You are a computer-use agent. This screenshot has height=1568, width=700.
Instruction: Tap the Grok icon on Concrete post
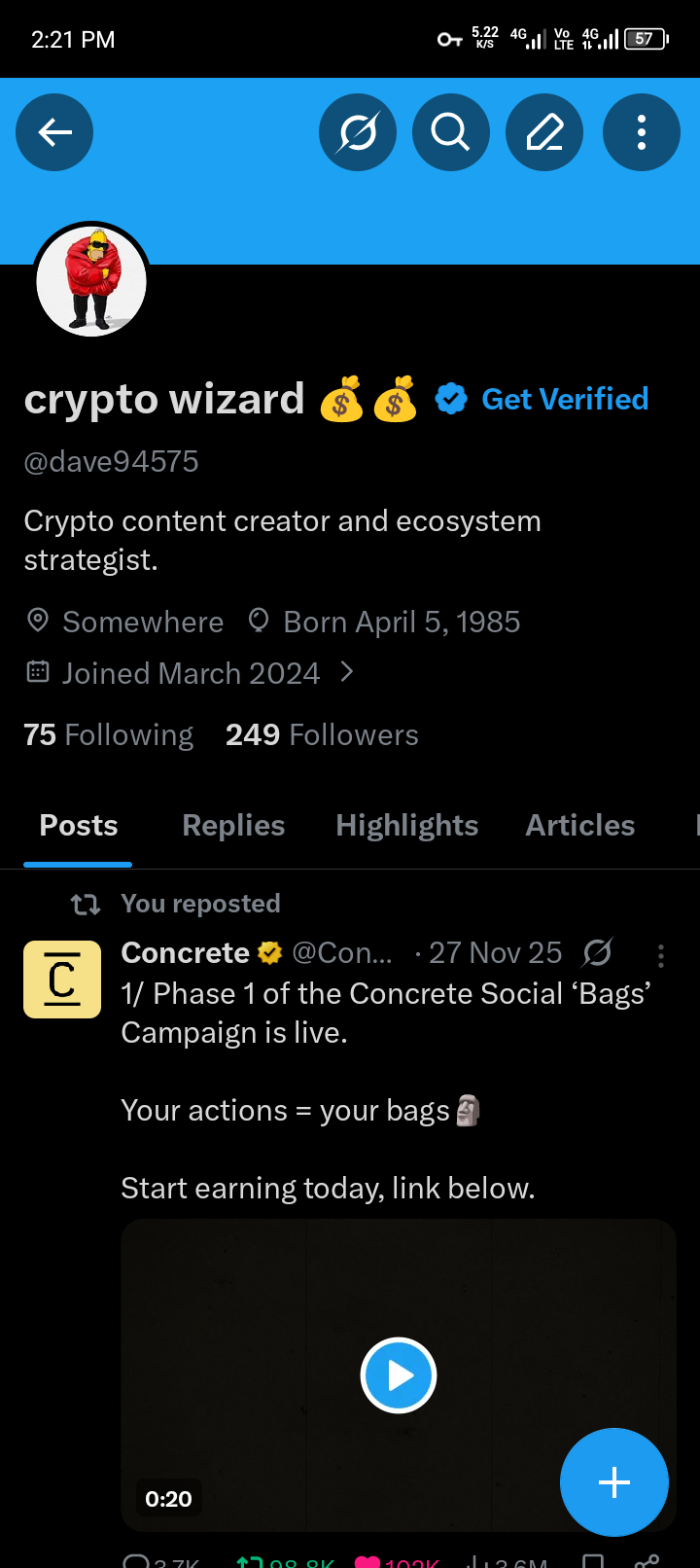[597, 953]
